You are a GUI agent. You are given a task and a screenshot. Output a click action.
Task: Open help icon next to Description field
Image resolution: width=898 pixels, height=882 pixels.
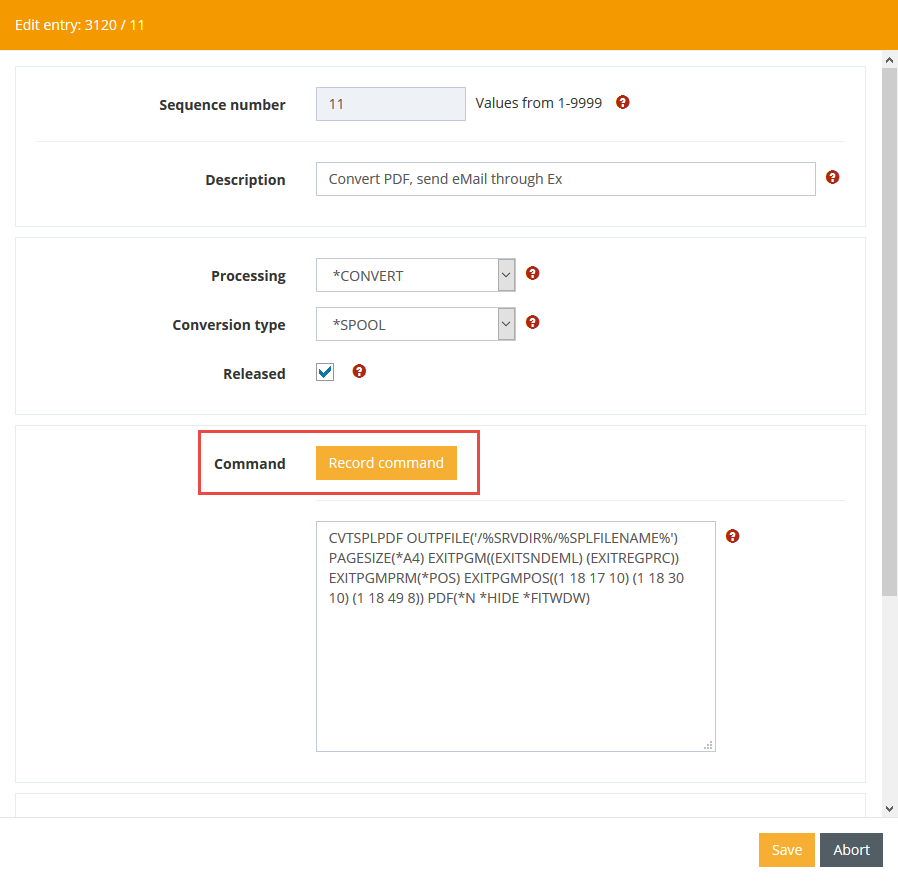pos(832,178)
